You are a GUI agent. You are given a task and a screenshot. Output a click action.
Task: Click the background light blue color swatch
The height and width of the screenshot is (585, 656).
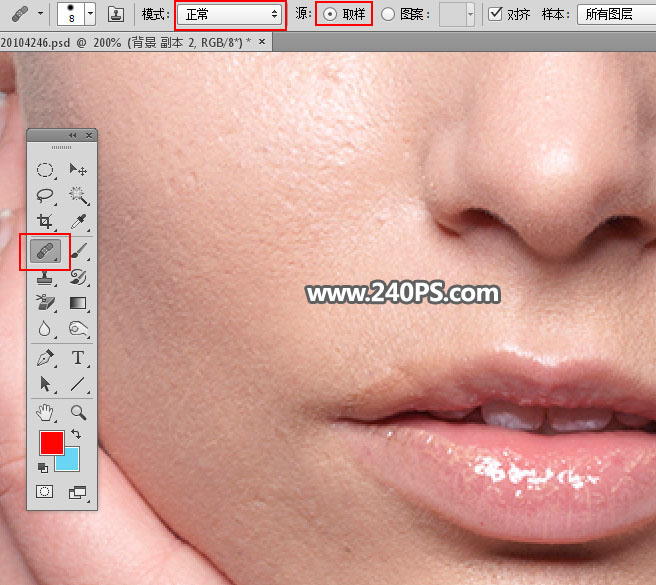coord(71,463)
